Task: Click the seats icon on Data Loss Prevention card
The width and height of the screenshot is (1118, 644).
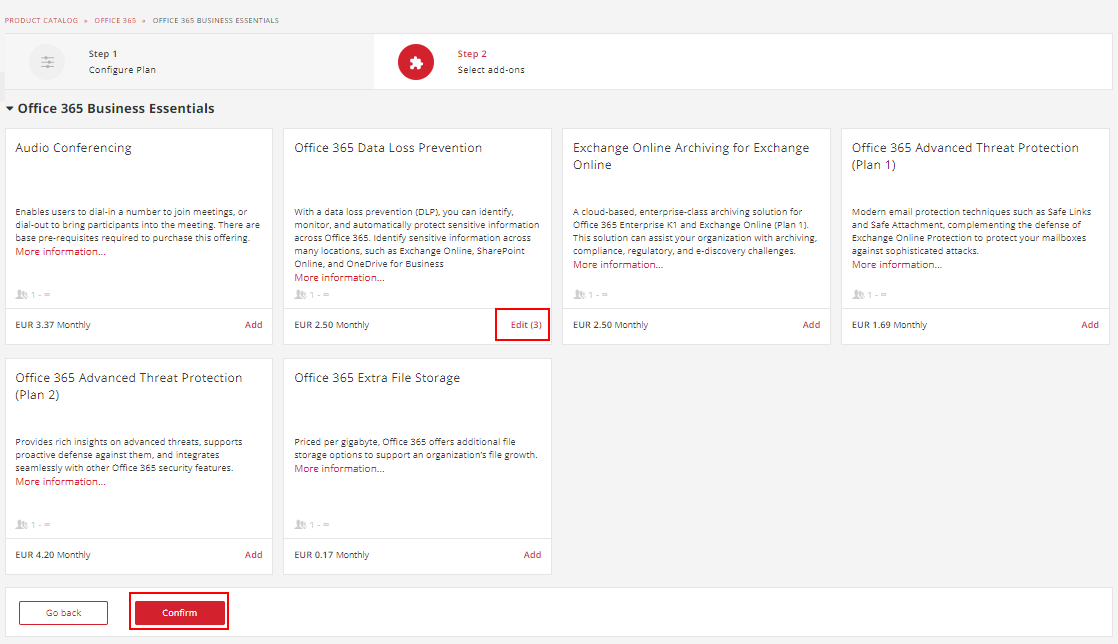Action: pyautogui.click(x=299, y=294)
